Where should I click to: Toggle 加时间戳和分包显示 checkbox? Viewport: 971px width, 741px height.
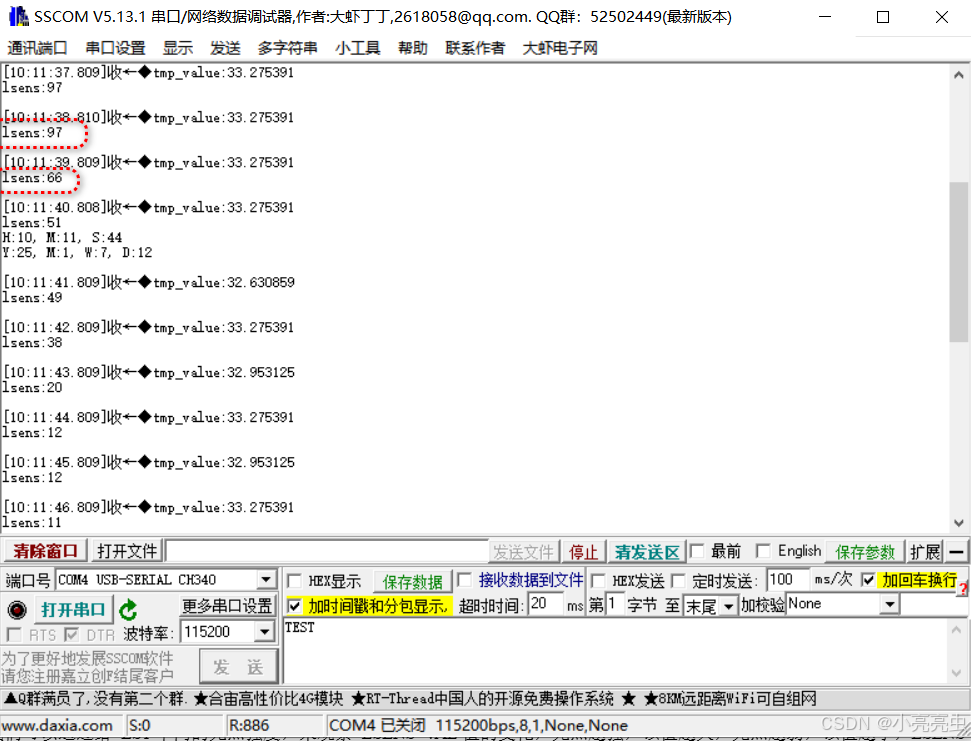[295, 605]
